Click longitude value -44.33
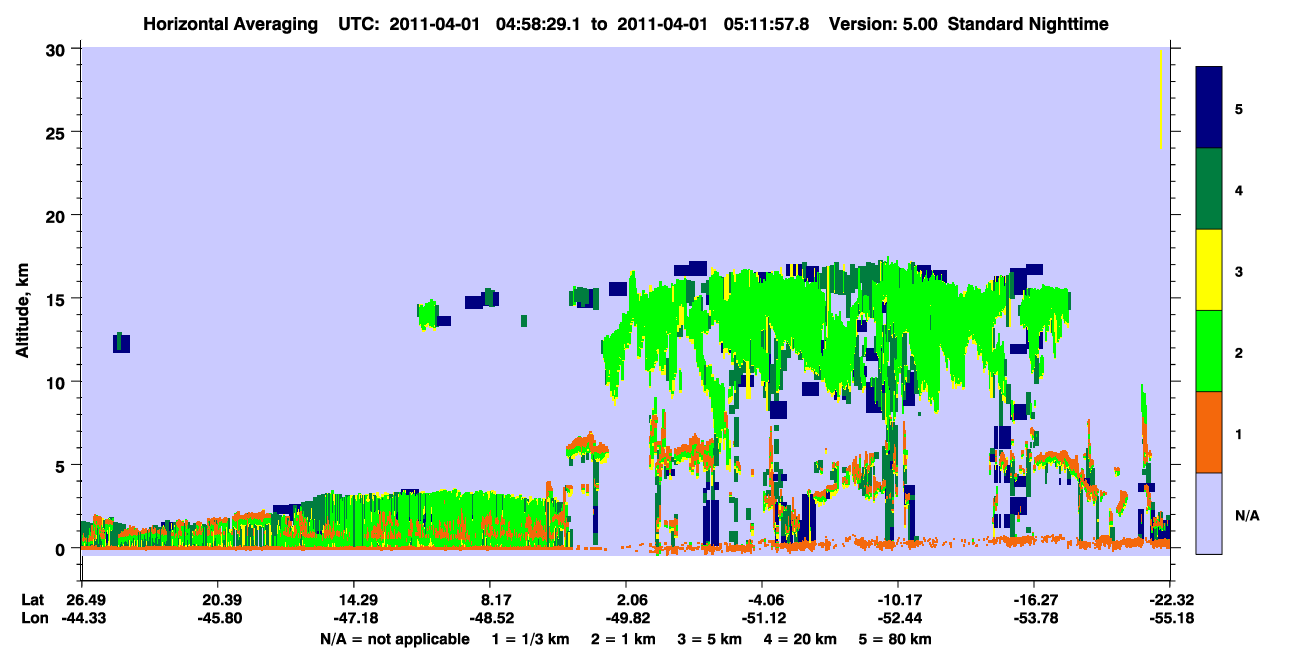The width and height of the screenshot is (1300, 667). tap(82, 618)
